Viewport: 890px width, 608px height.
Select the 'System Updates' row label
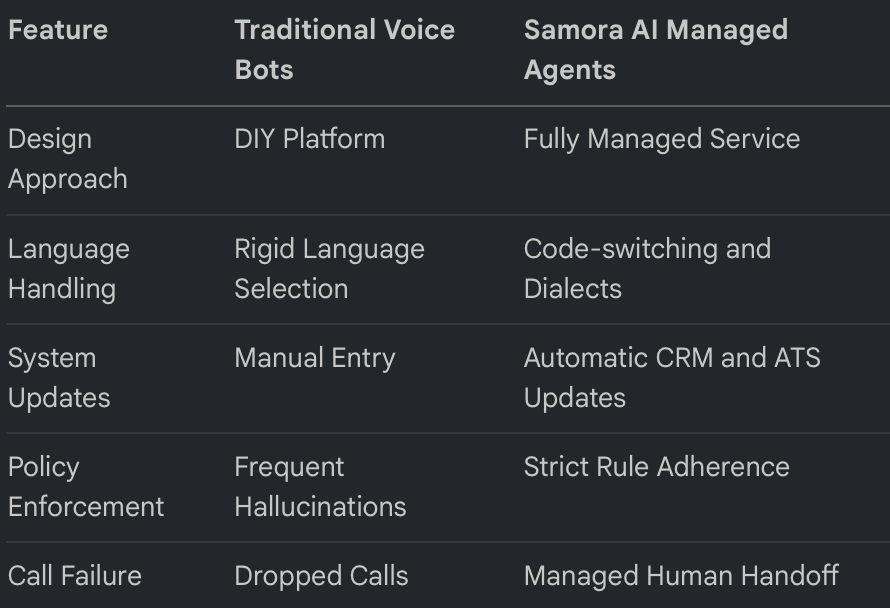pos(59,378)
